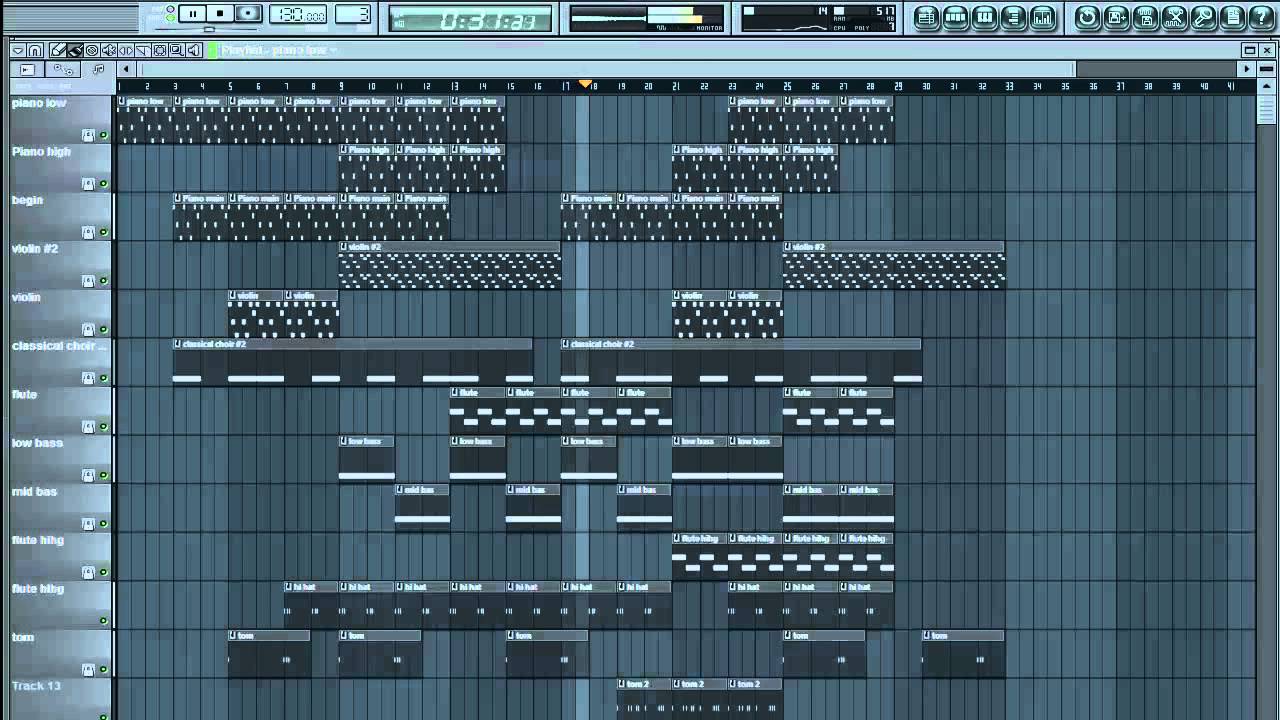
Task: Select the slice tool in playlist toolbar
Action: point(143,50)
